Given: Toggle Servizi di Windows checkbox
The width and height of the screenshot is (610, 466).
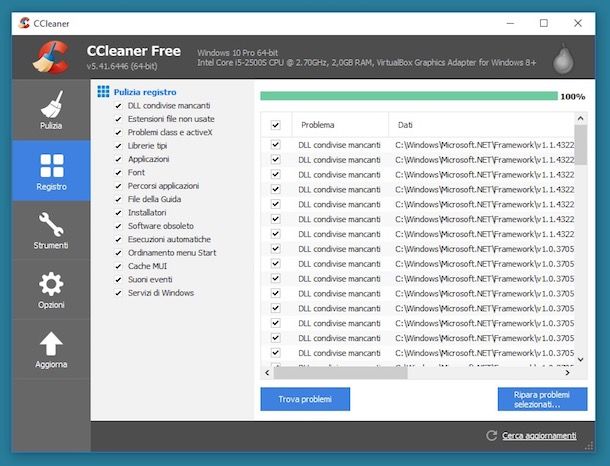Looking at the screenshot, I should pos(118,293).
